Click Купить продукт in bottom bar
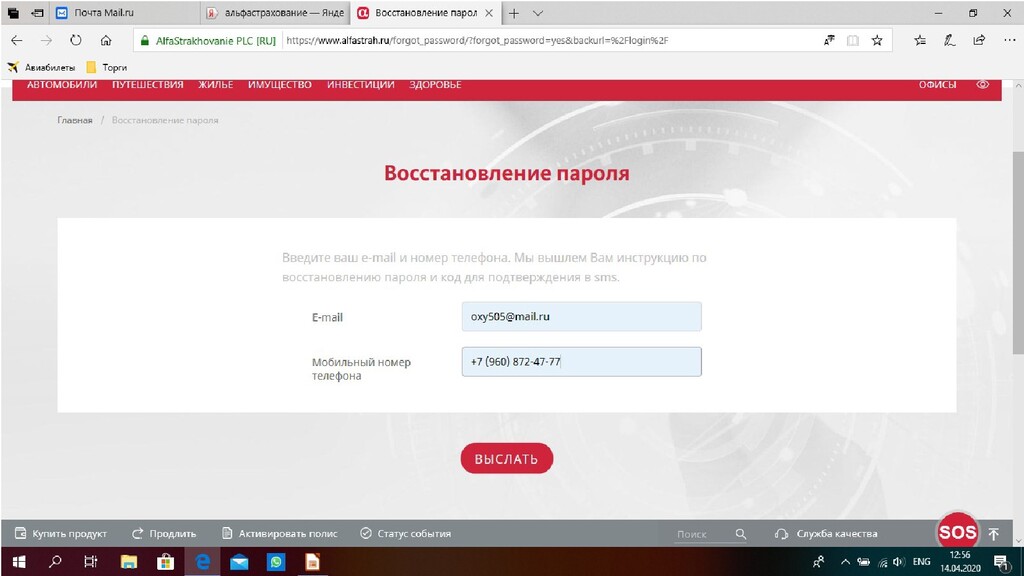The height and width of the screenshot is (576, 1024). pos(61,534)
